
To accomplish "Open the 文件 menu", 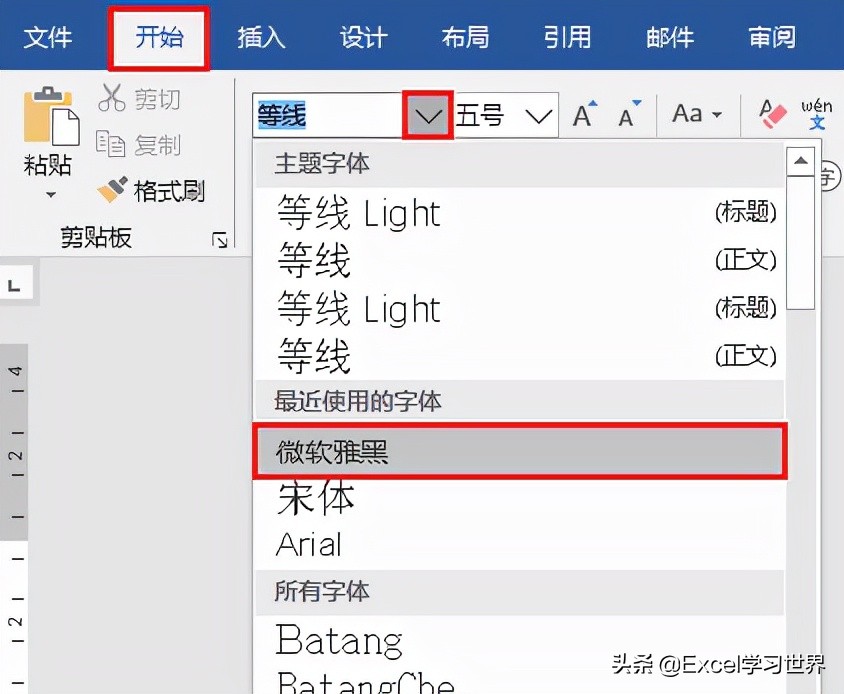I will [49, 37].
